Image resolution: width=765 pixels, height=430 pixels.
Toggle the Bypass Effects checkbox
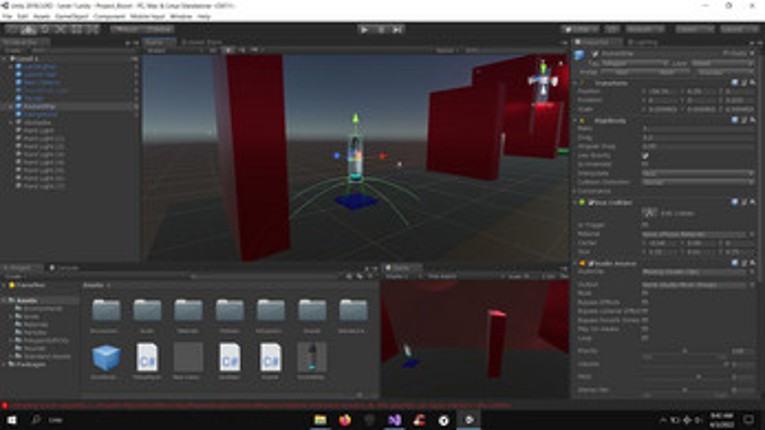(645, 302)
